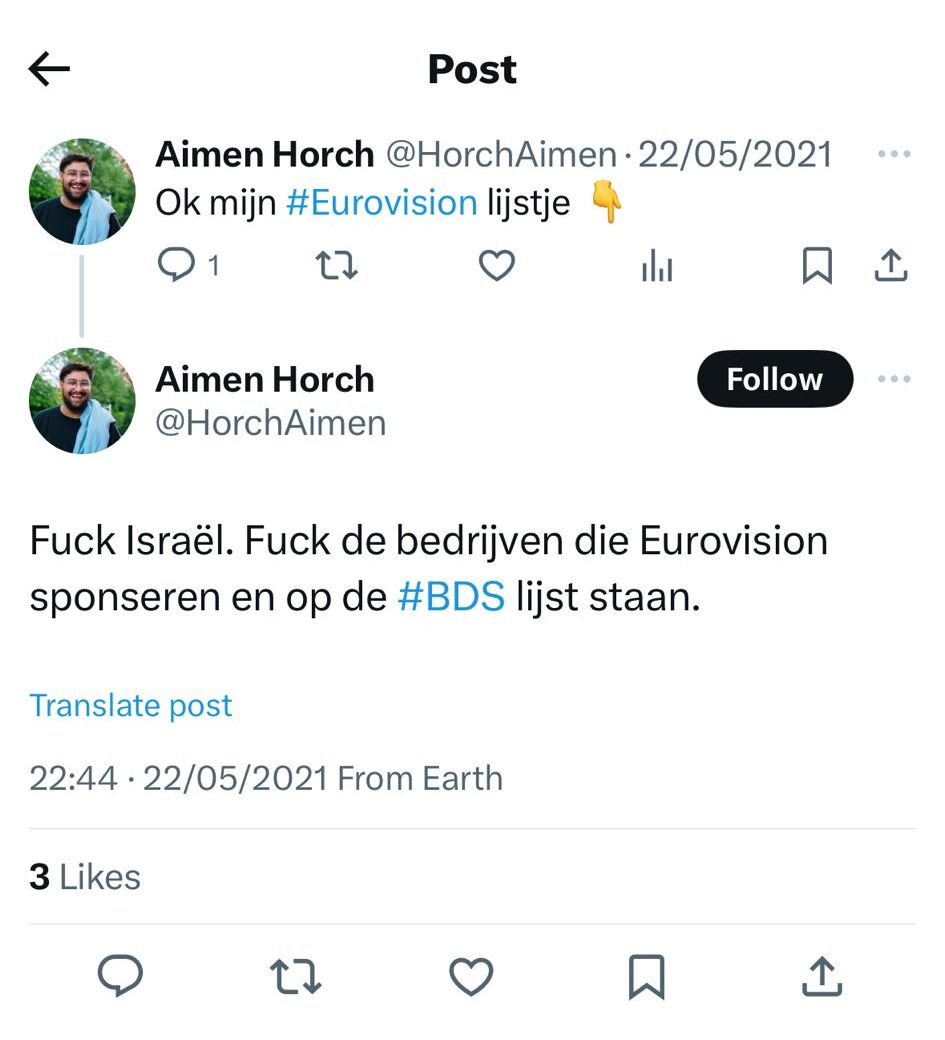Viewport: 945px width, 1040px height.
Task: Repost the main post
Action: tap(297, 977)
